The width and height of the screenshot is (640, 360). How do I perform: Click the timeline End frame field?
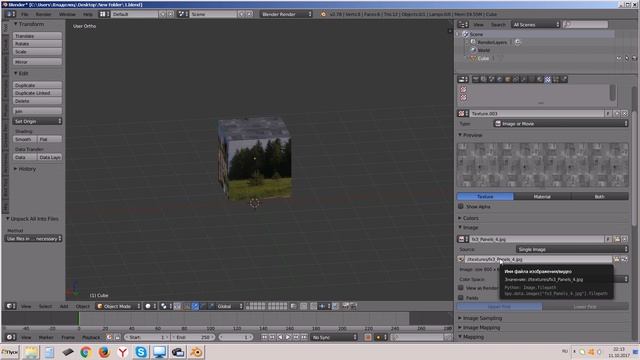point(193,337)
